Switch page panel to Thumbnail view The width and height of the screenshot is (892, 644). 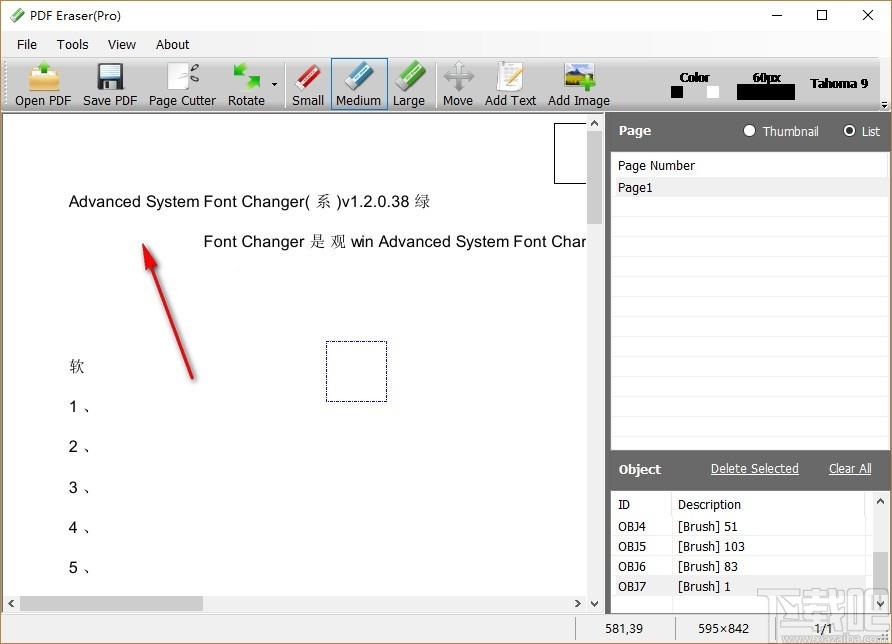tap(781, 131)
